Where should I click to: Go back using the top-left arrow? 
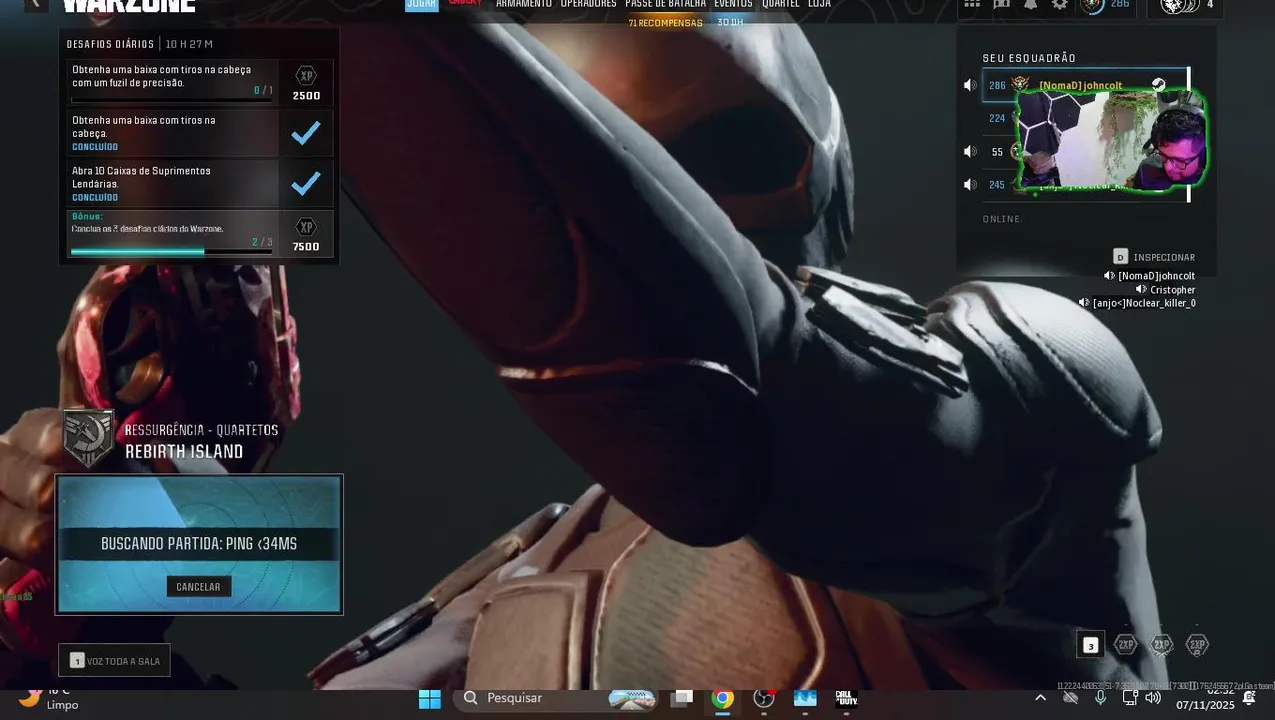[36, 4]
